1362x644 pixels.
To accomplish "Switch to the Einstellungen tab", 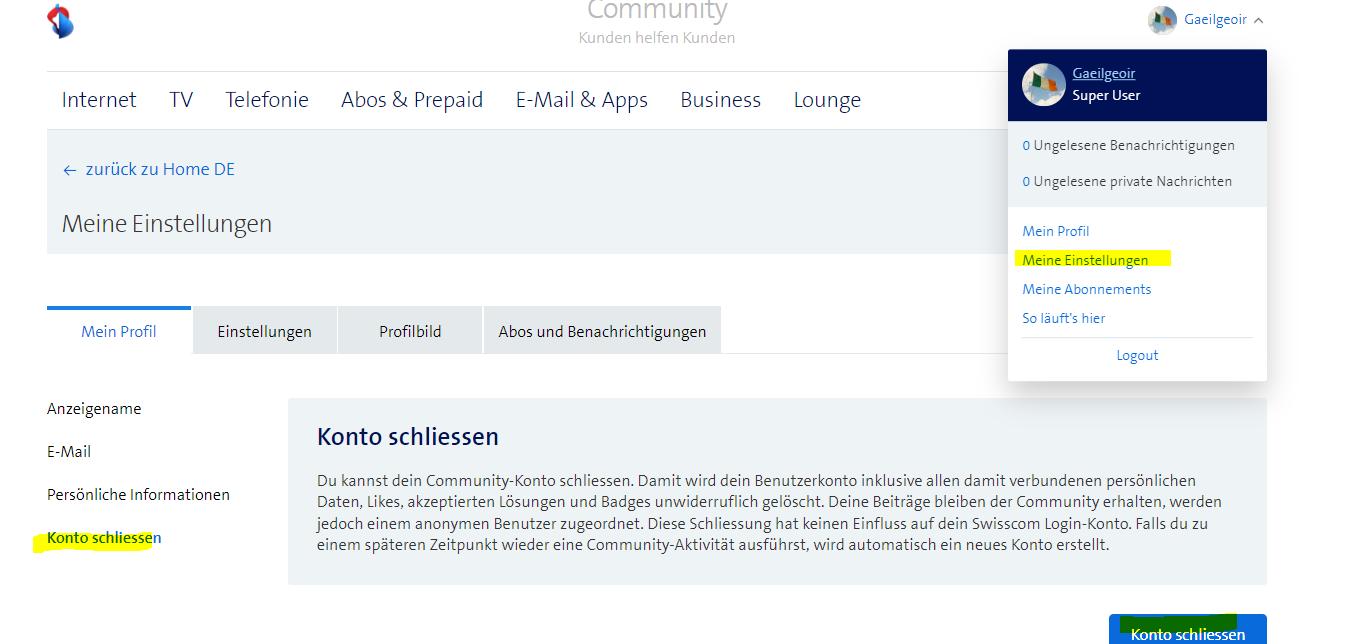I will [264, 331].
